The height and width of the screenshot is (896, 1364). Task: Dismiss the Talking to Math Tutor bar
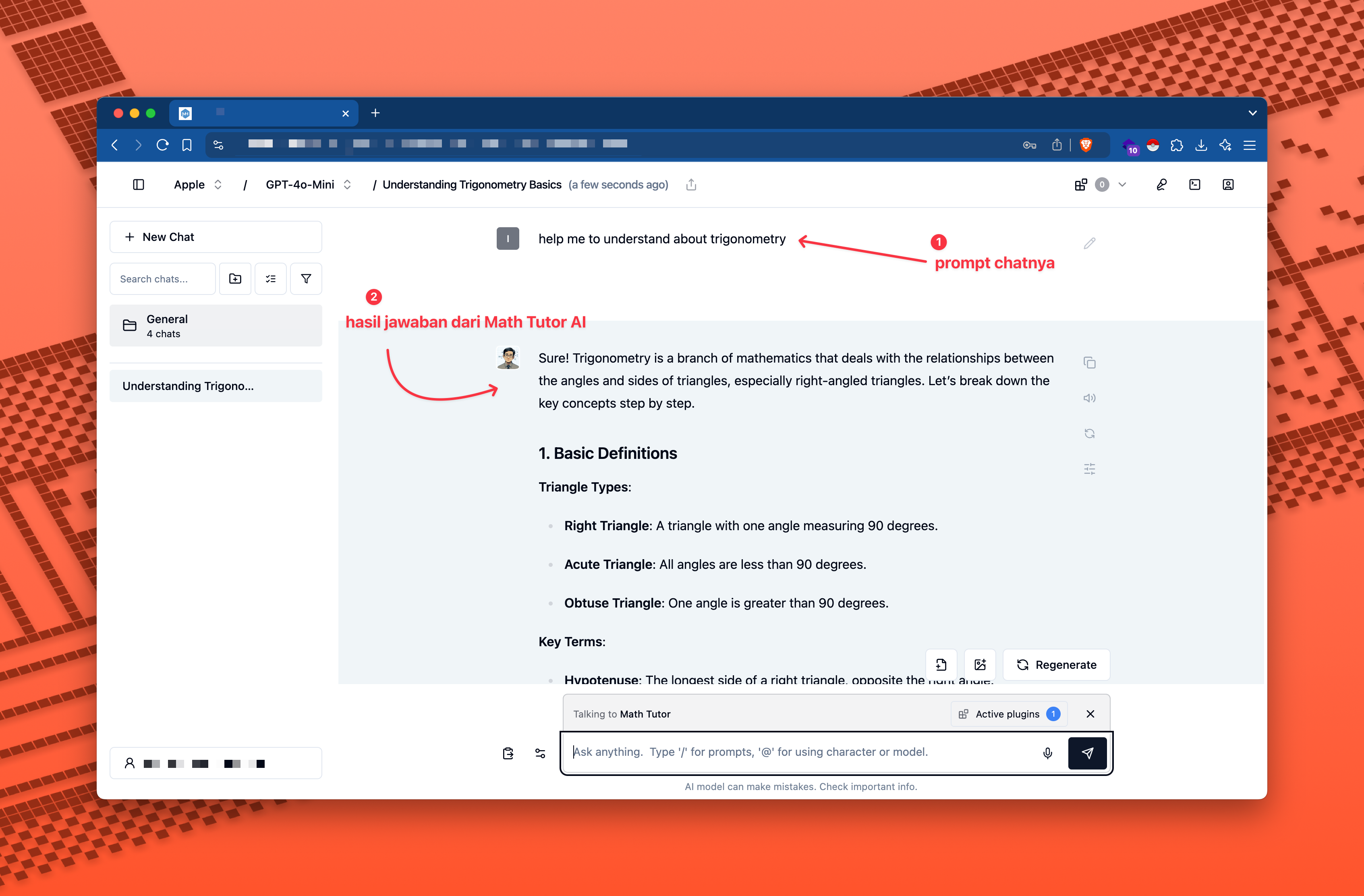pos(1090,714)
